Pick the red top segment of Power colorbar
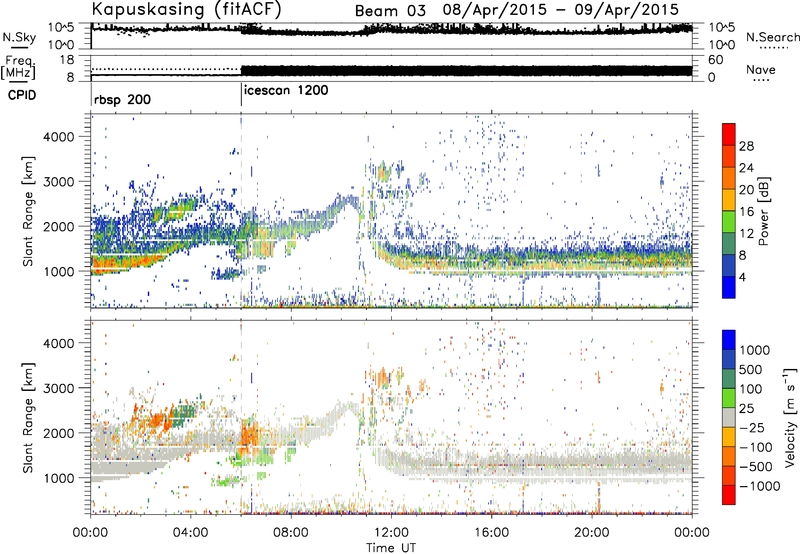Viewport: 800px width, 554px height. (x=729, y=134)
